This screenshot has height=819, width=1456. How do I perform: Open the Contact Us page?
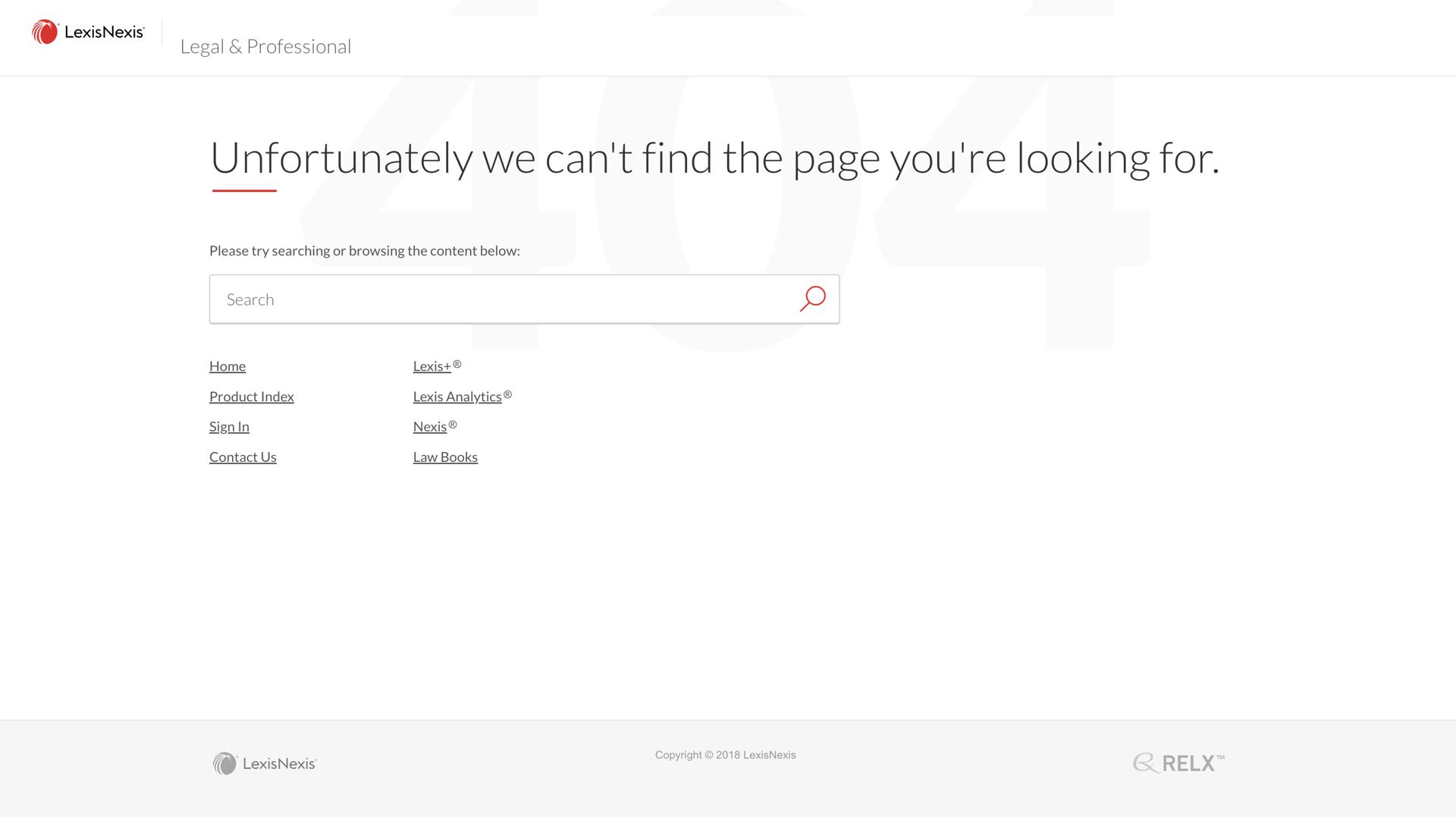click(243, 457)
